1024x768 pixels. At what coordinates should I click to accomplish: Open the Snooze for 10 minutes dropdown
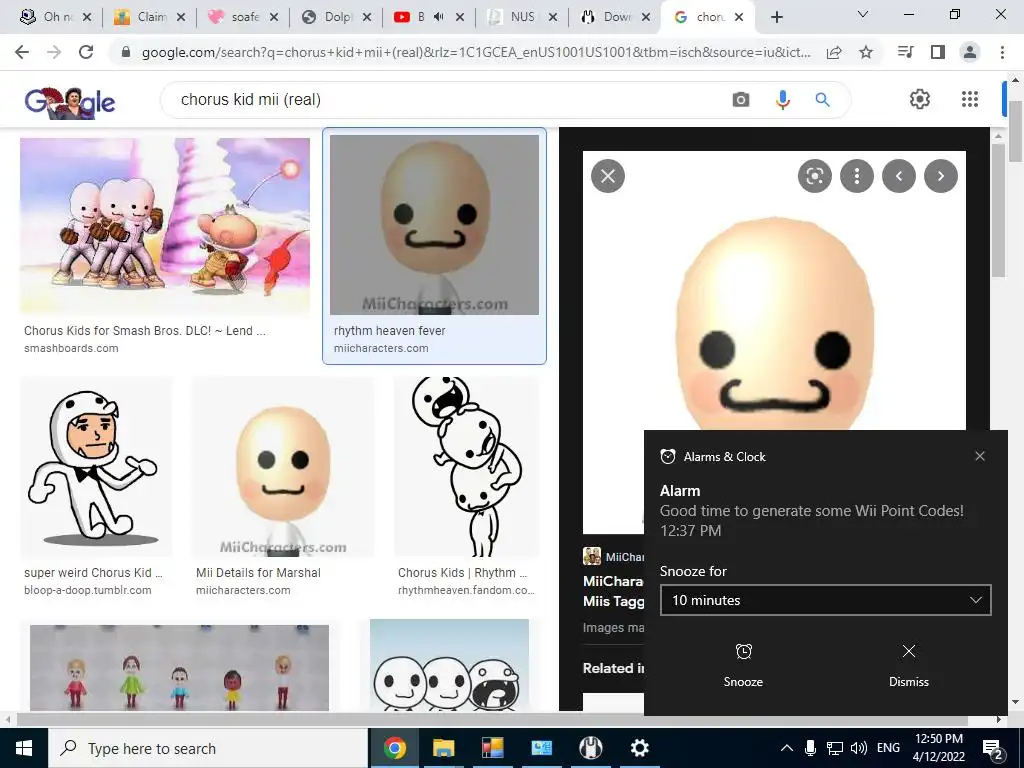825,600
